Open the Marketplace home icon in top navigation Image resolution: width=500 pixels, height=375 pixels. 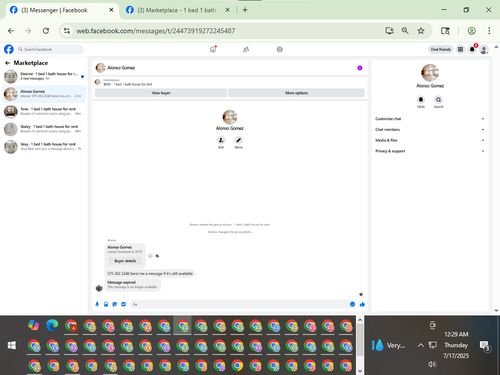(213, 49)
